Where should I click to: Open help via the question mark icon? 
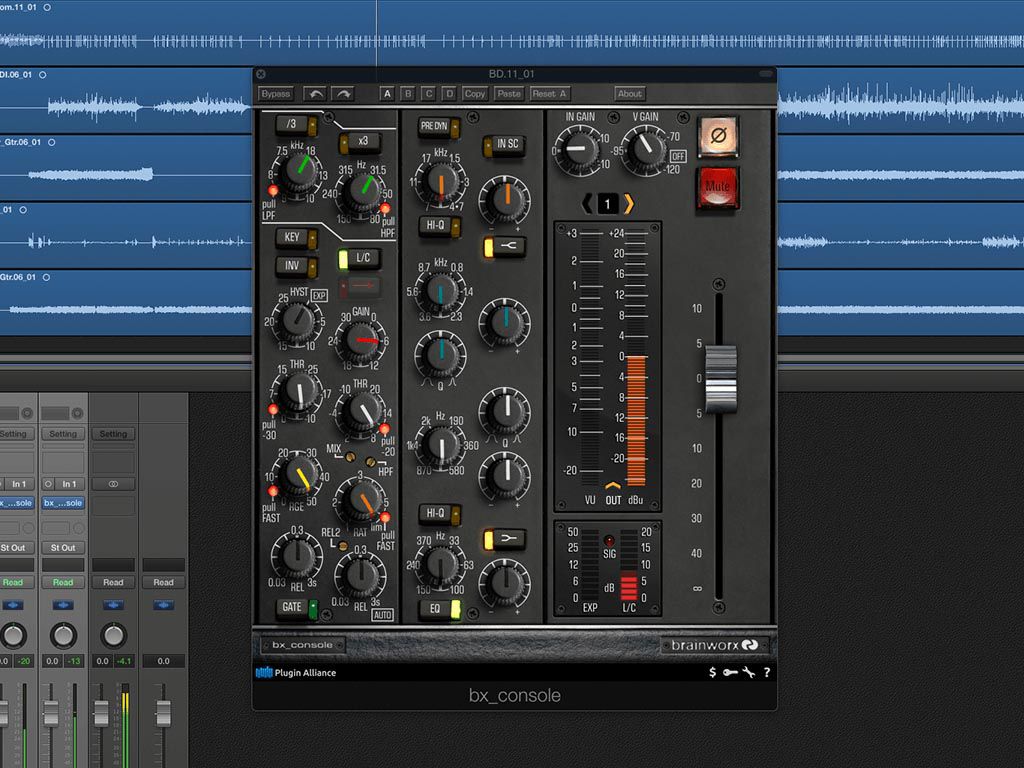[x=766, y=673]
